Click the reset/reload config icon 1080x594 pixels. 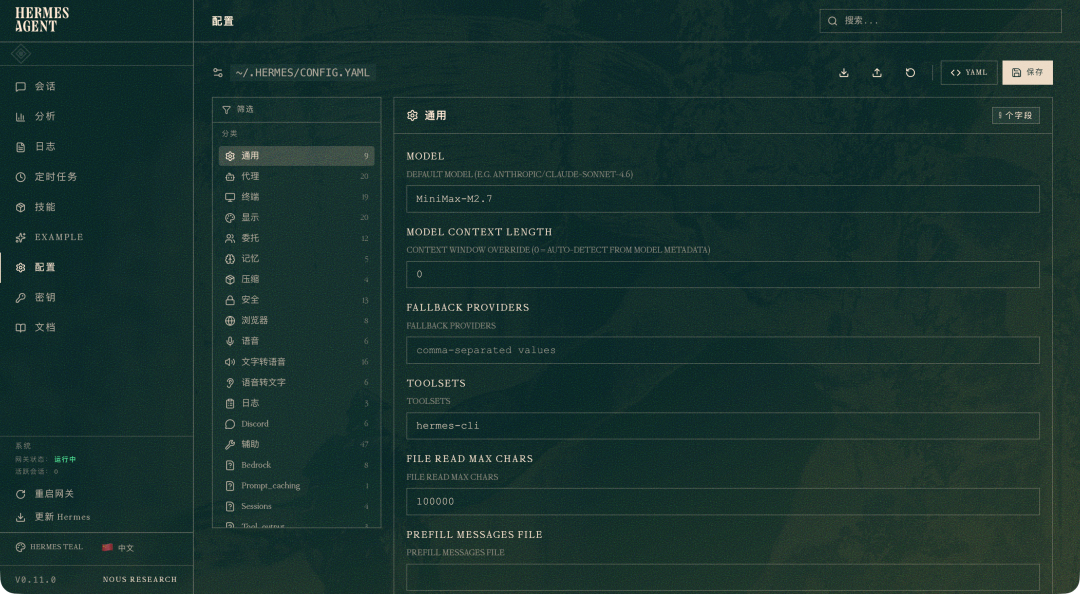[x=910, y=73]
